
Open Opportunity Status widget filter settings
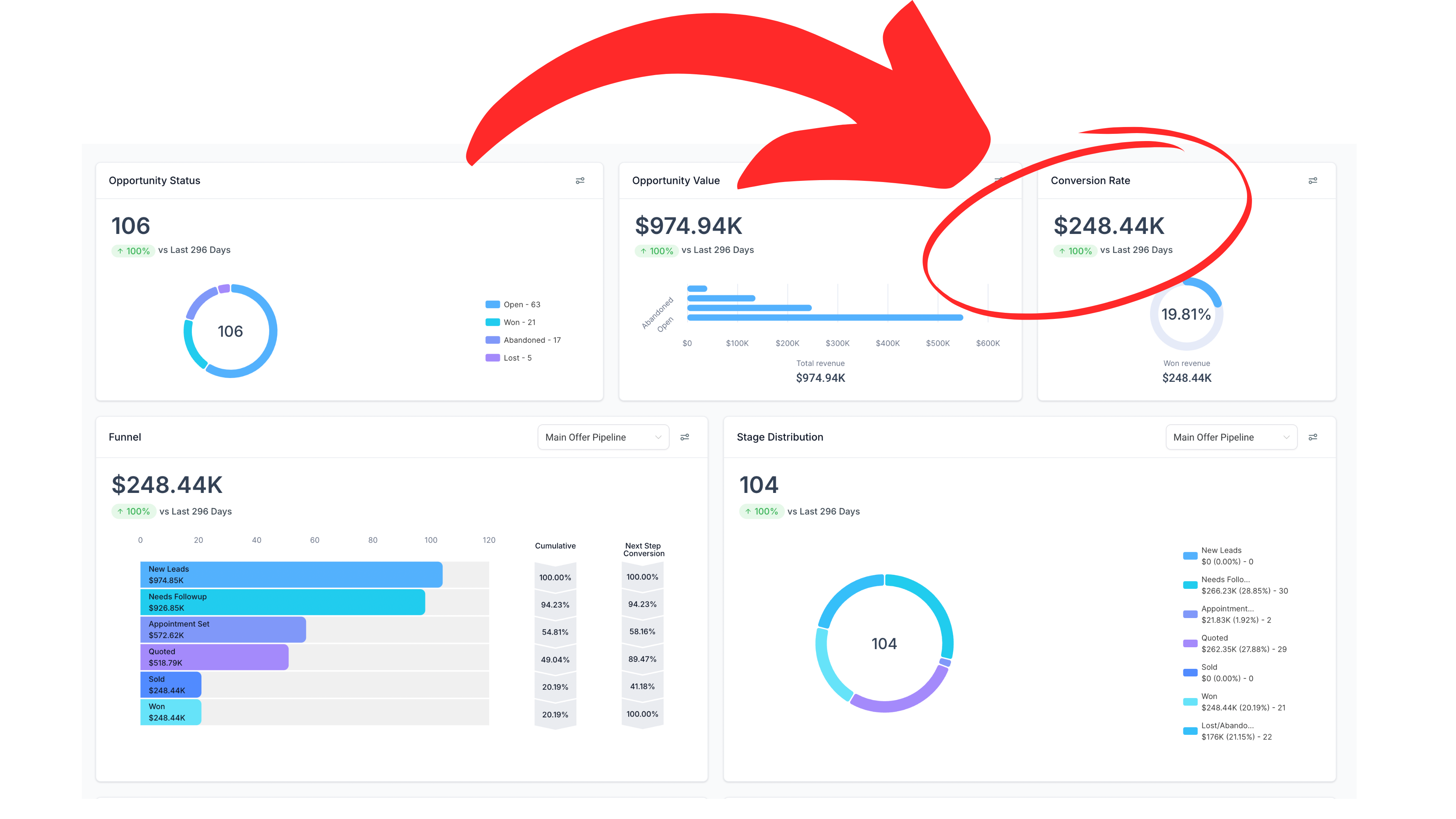pyautogui.click(x=580, y=181)
